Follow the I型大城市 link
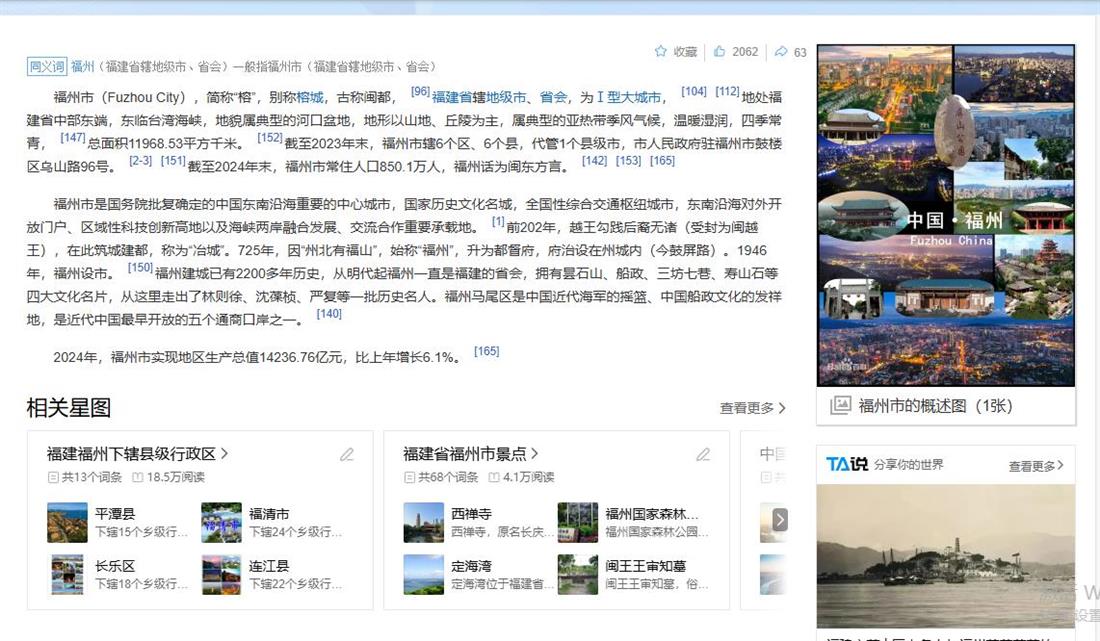This screenshot has width=1100, height=641. click(x=629, y=97)
